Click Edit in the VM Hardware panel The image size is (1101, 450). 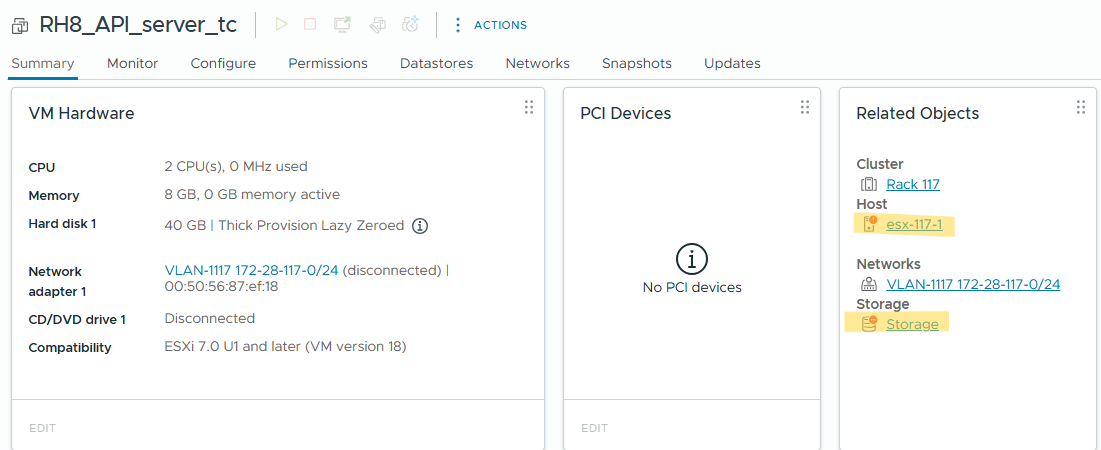point(42,428)
